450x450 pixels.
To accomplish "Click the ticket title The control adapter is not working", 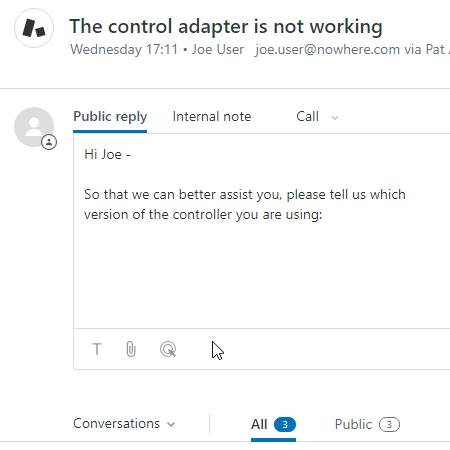I will click(x=226, y=26).
